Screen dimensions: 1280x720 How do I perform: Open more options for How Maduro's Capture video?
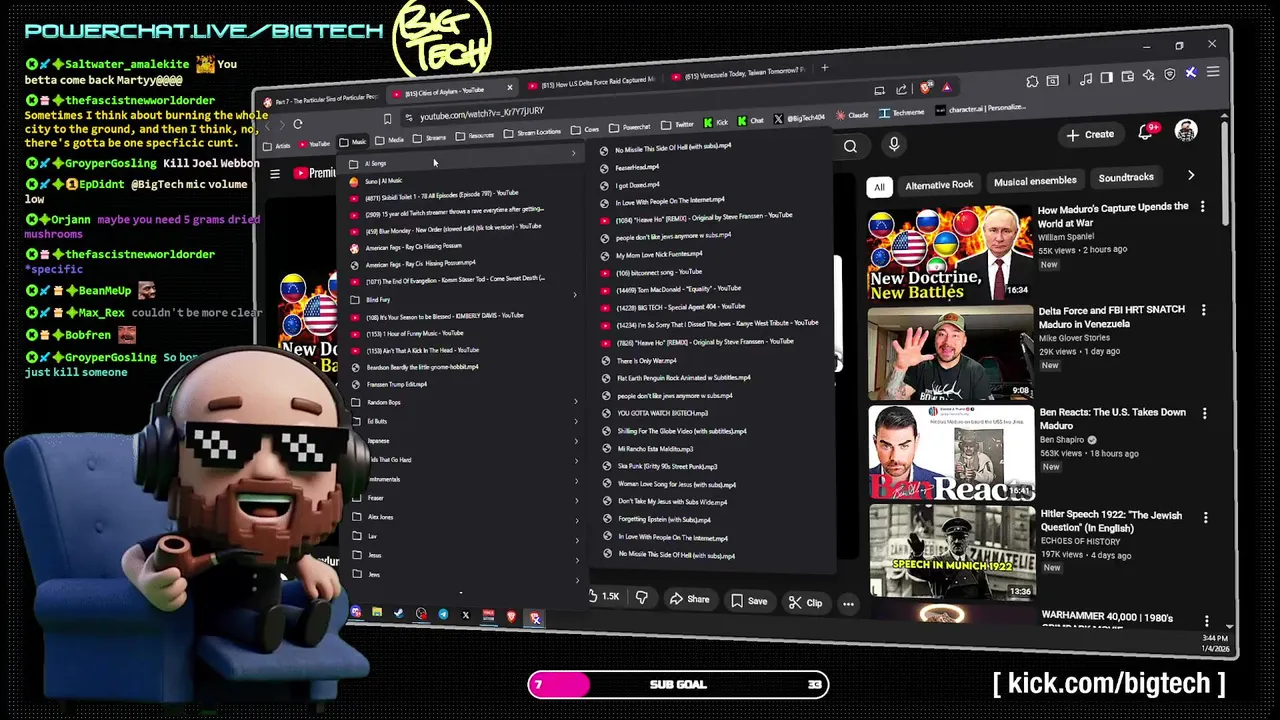[1202, 207]
